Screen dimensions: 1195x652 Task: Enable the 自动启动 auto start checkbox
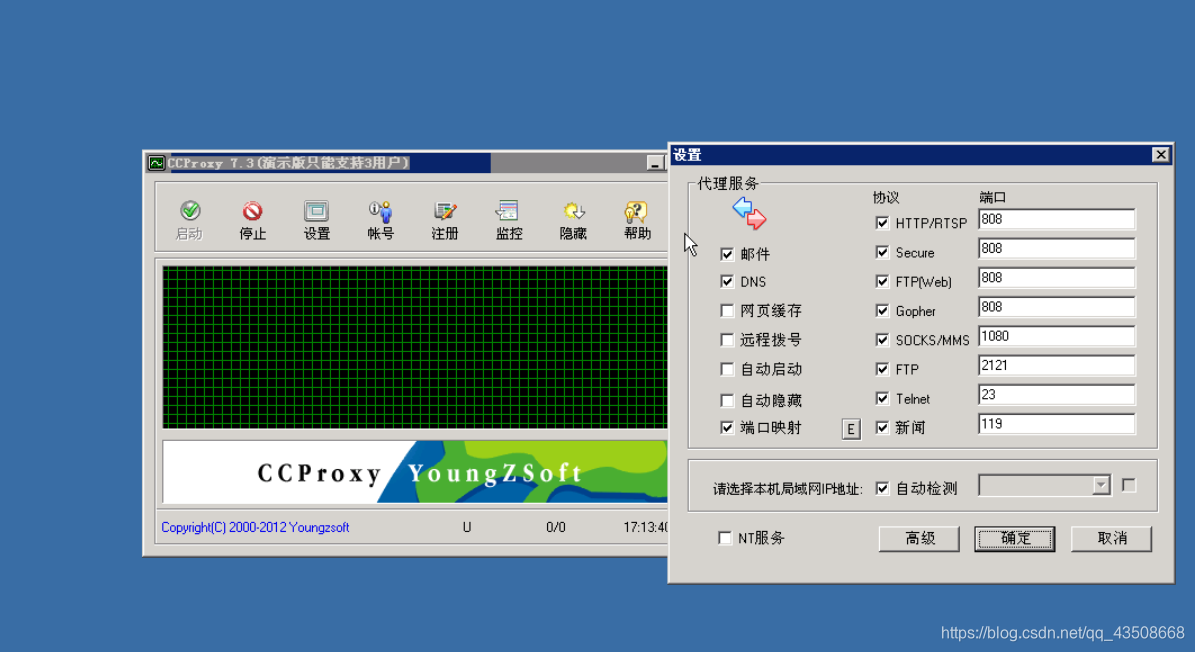tap(727, 369)
